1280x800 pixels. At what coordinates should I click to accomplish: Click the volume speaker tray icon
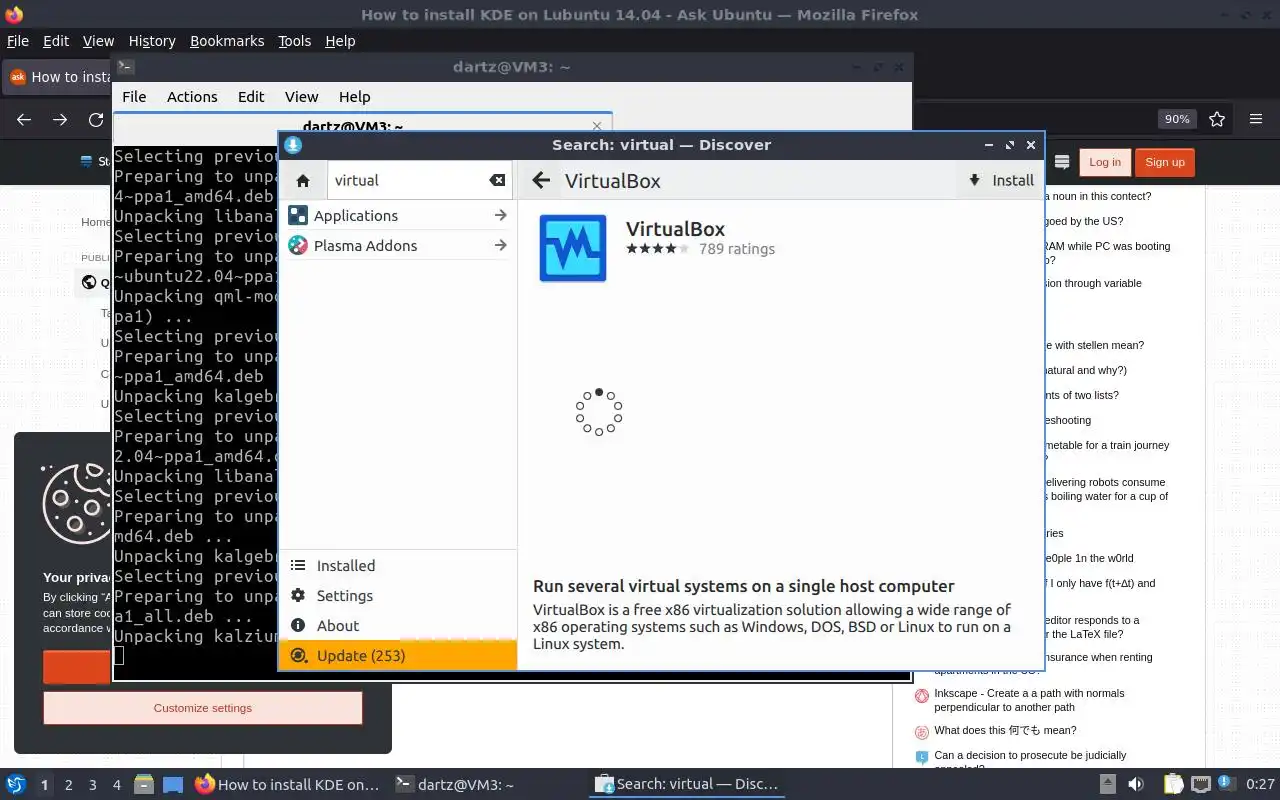[1135, 784]
